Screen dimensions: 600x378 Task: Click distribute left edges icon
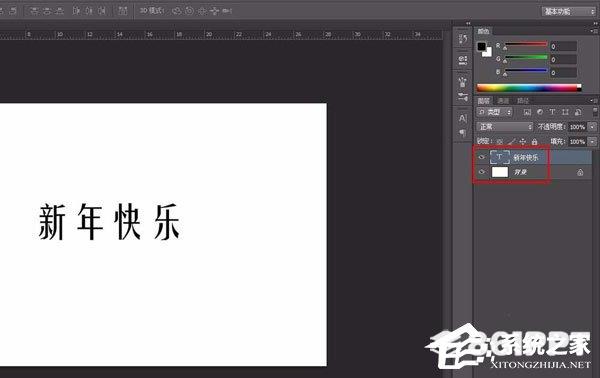click(x=76, y=11)
